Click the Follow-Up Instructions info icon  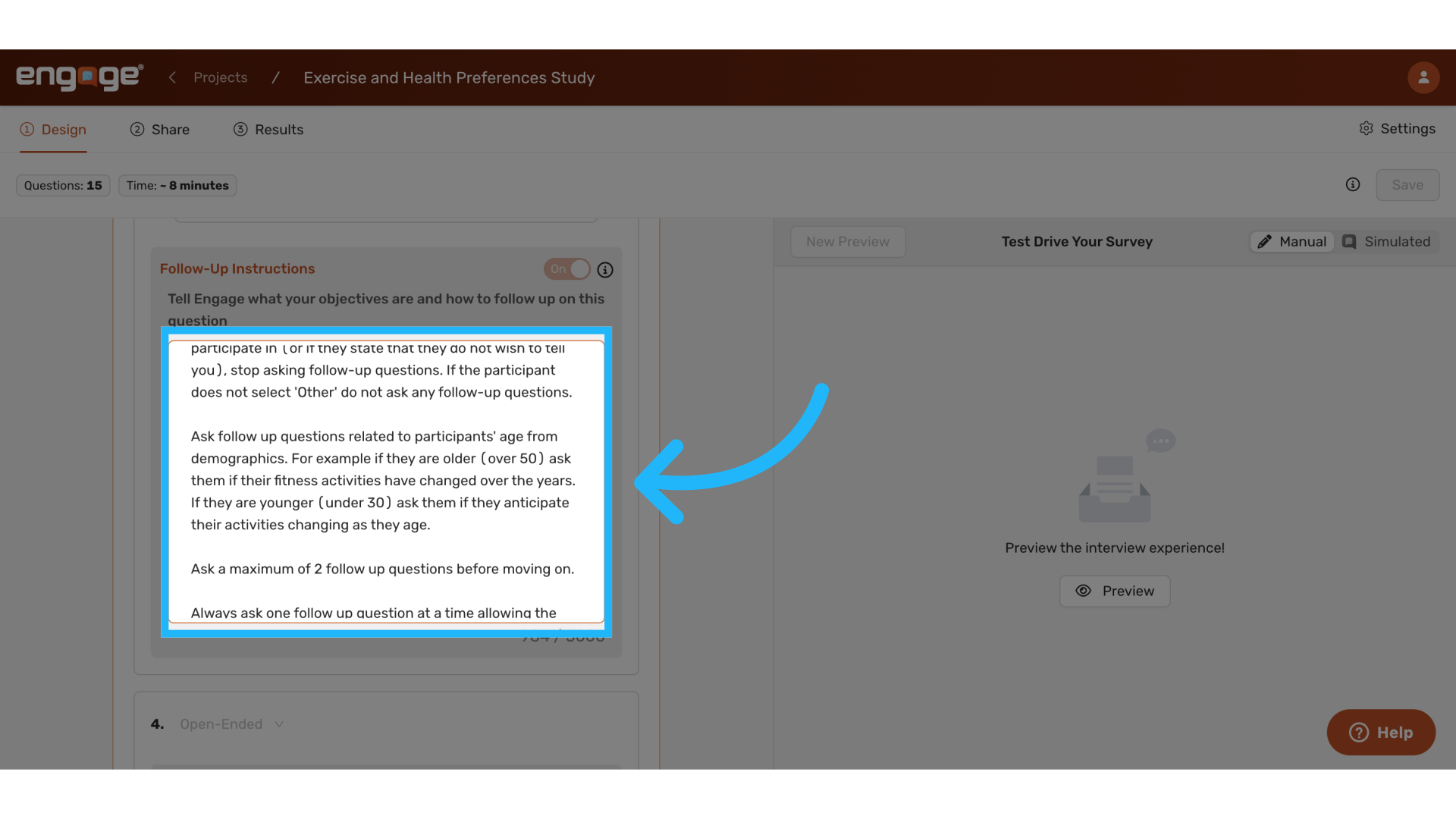tap(605, 270)
